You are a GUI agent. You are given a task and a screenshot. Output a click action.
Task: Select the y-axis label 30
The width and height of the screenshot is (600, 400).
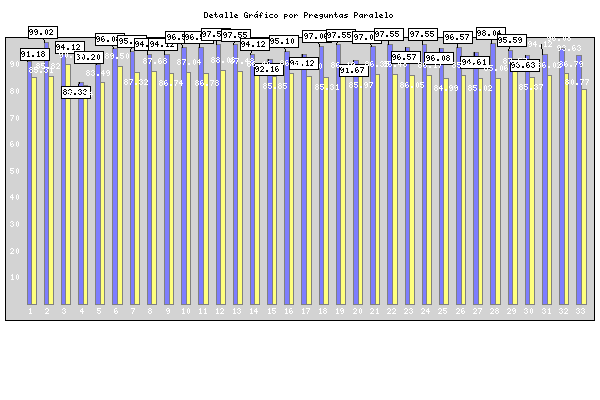pos(15,224)
